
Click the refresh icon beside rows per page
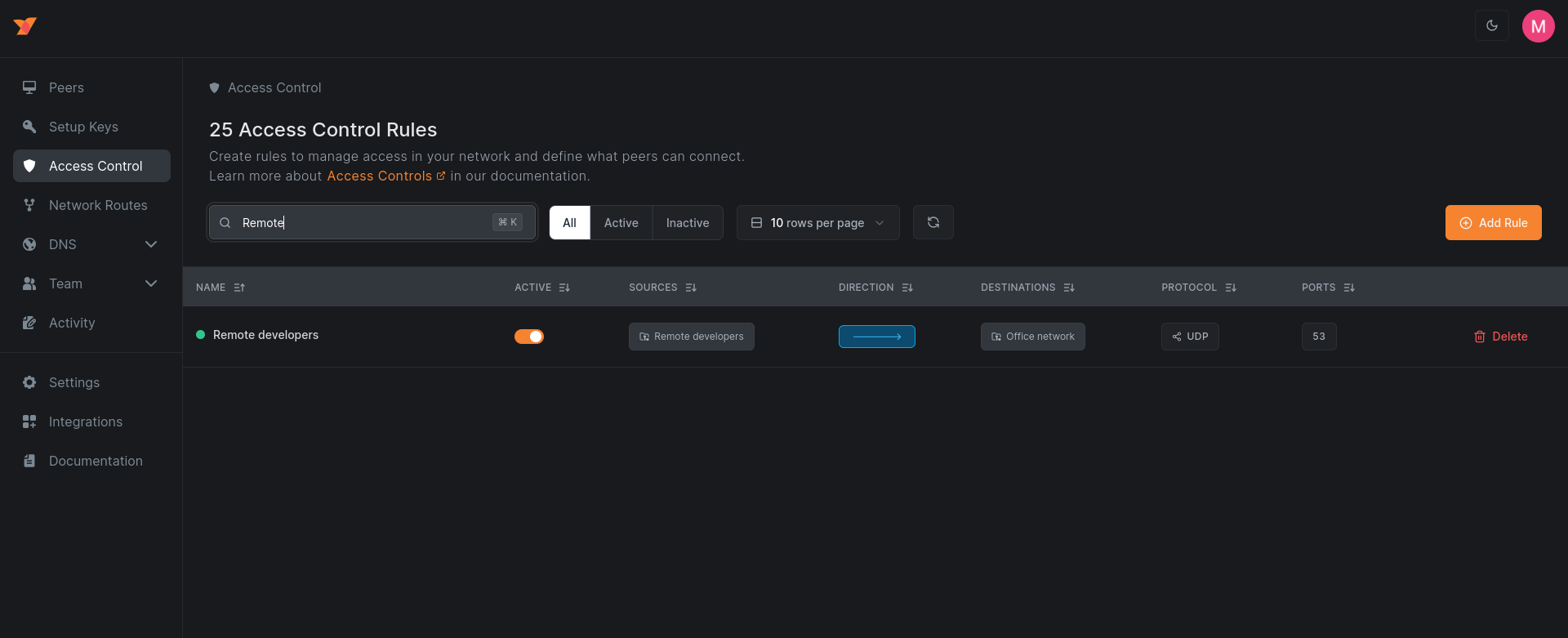point(933,223)
